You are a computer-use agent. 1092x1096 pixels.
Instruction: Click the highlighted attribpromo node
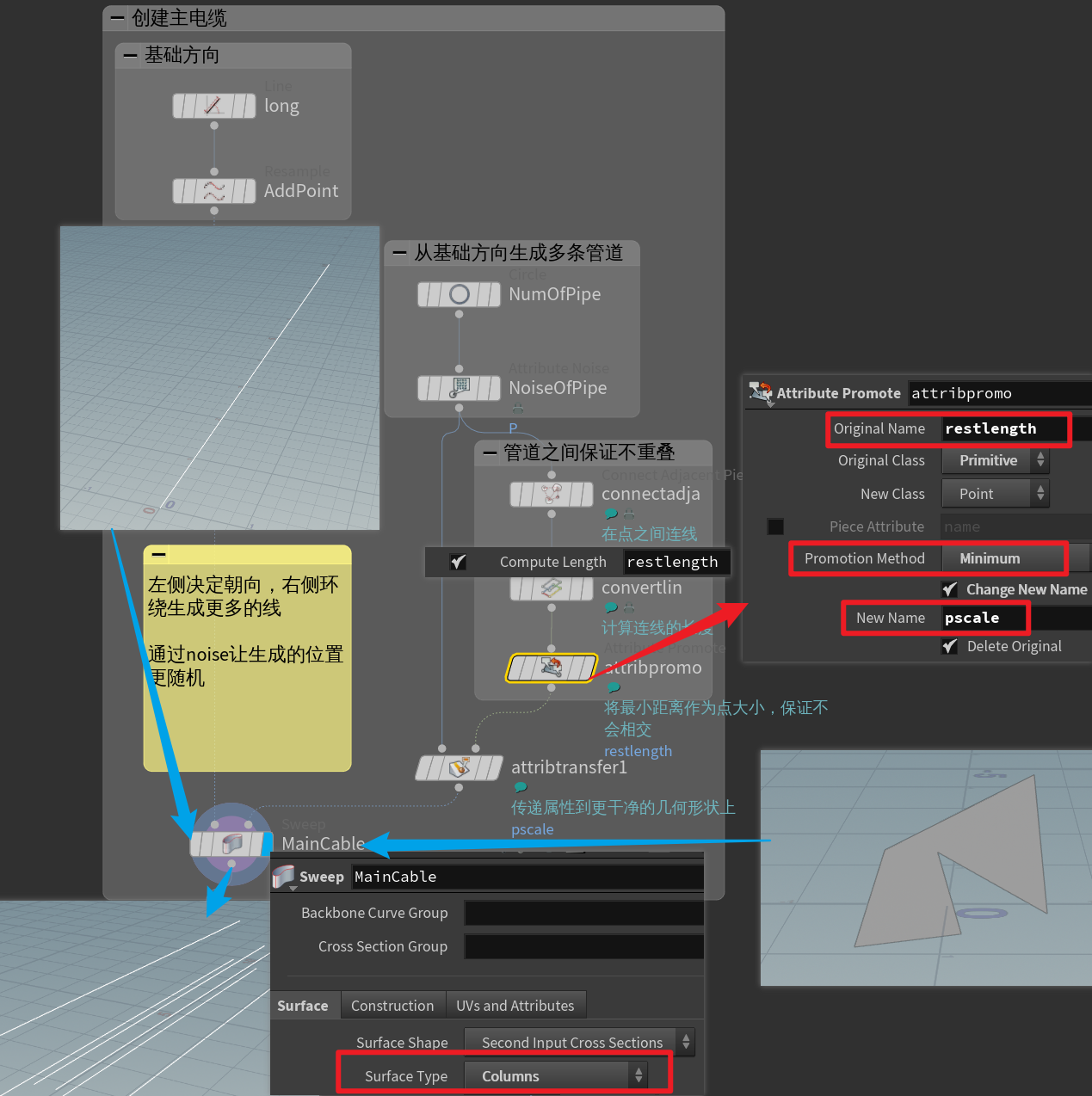[x=552, y=668]
